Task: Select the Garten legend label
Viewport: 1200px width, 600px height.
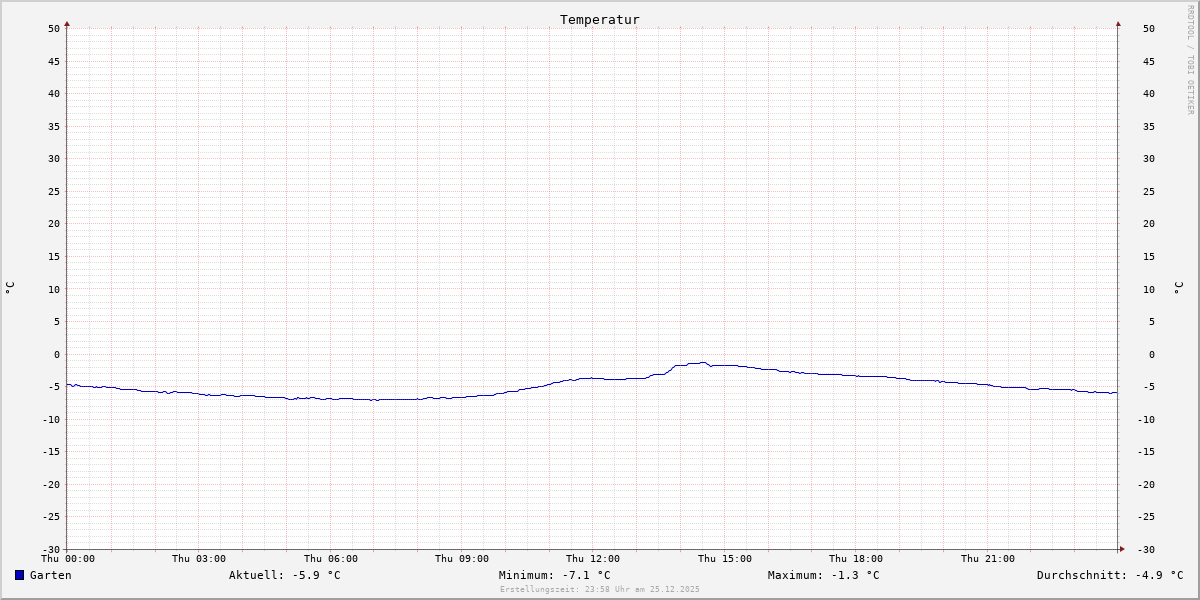Action: pyautogui.click(x=50, y=575)
